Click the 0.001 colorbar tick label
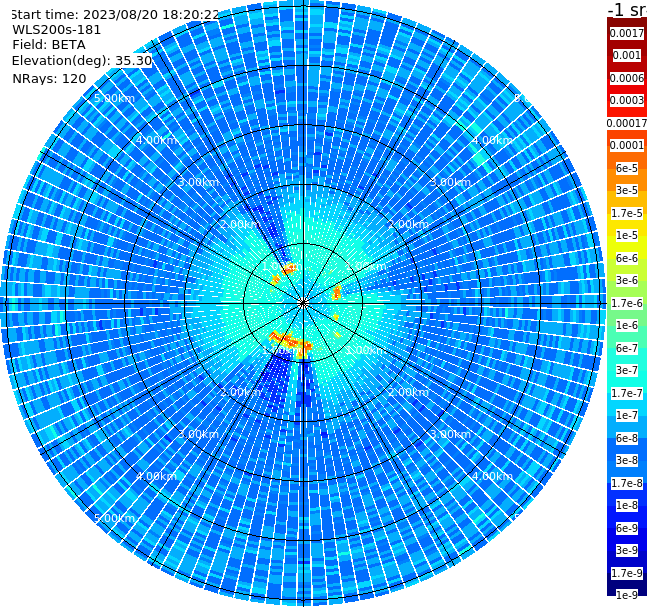Screen dimensions: 647x607 tap(627, 55)
